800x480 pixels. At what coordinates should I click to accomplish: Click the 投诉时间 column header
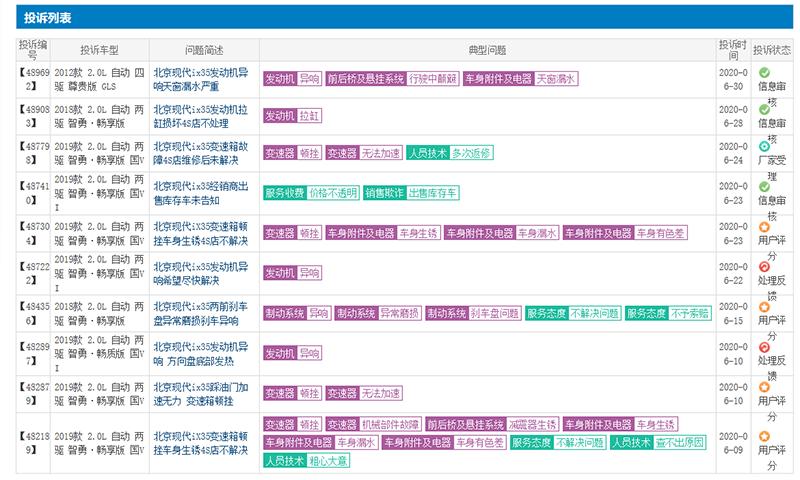click(x=733, y=50)
